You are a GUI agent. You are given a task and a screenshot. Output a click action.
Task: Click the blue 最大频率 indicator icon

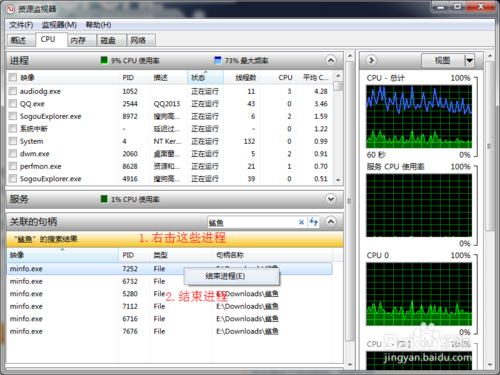(218, 60)
